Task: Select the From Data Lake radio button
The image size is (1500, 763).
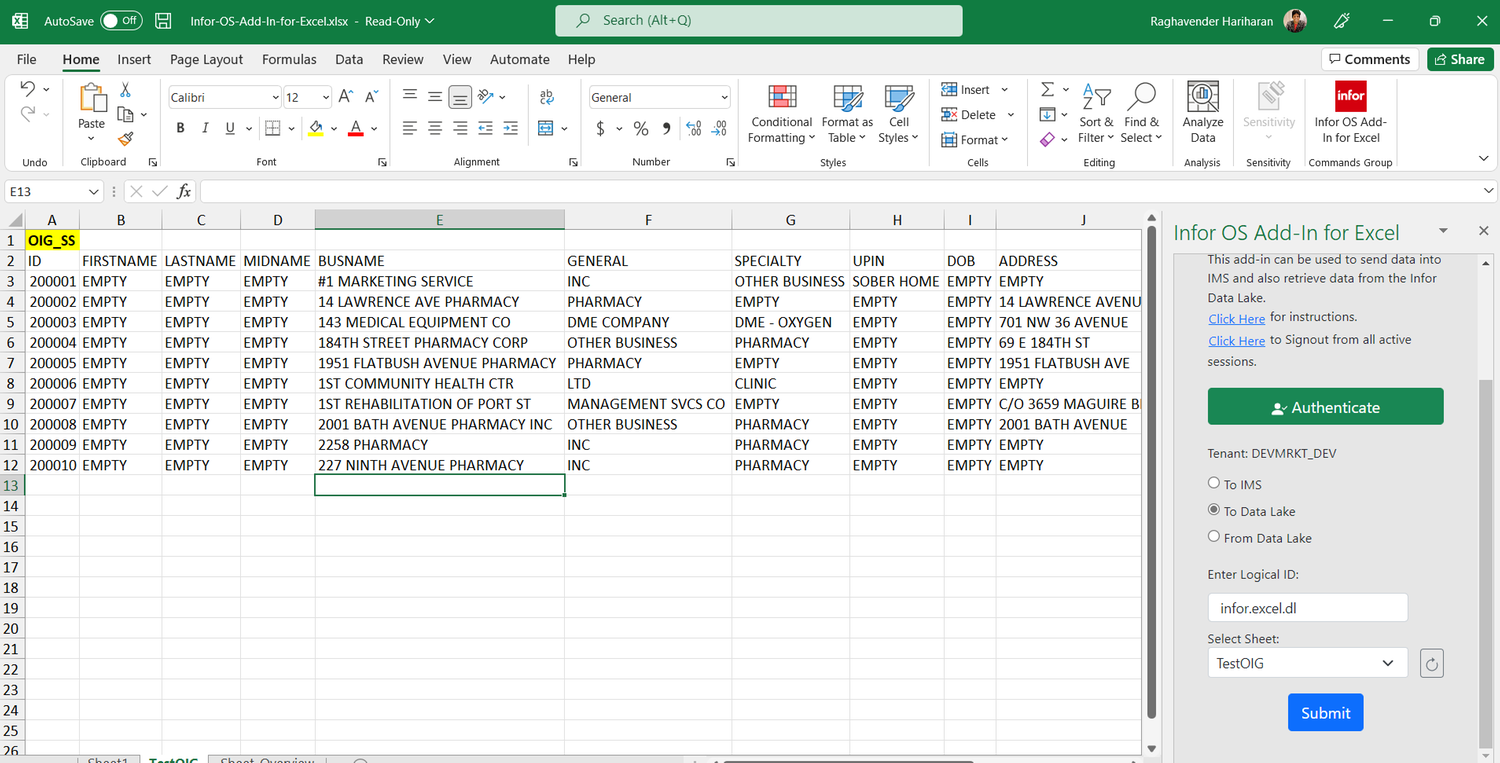Action: [1214, 537]
